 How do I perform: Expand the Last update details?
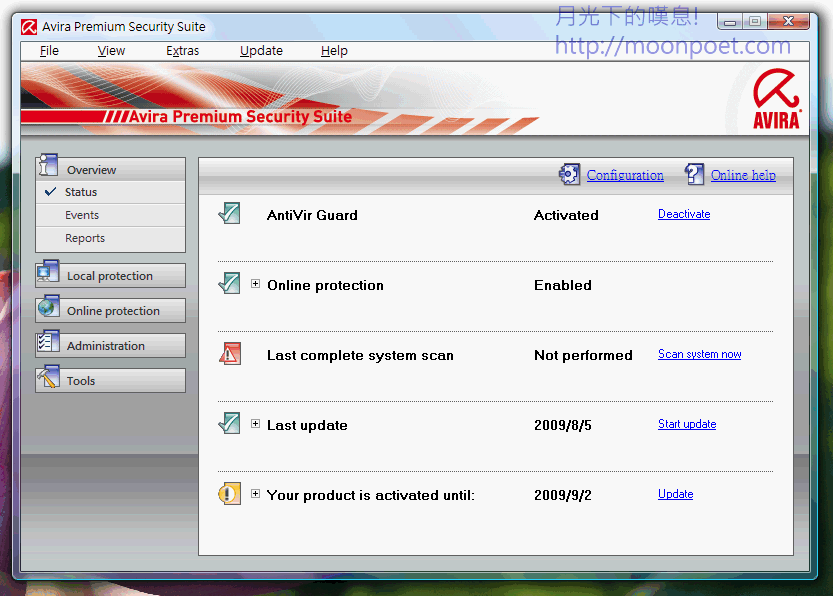256,424
